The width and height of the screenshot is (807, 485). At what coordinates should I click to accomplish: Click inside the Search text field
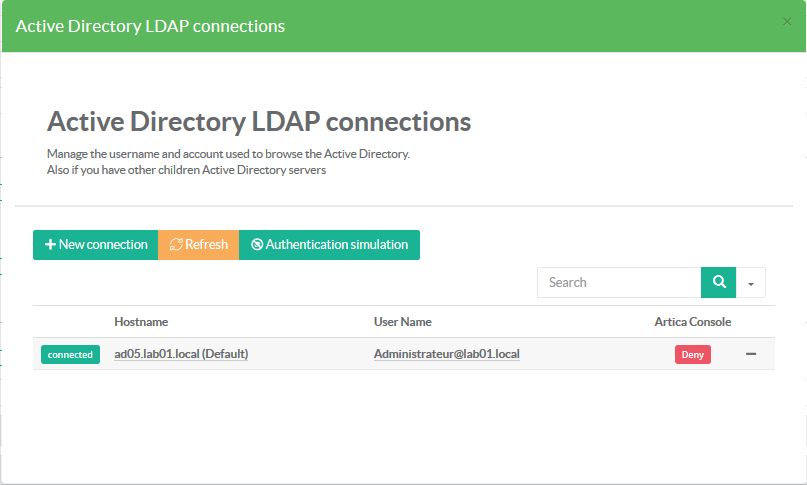pos(618,282)
